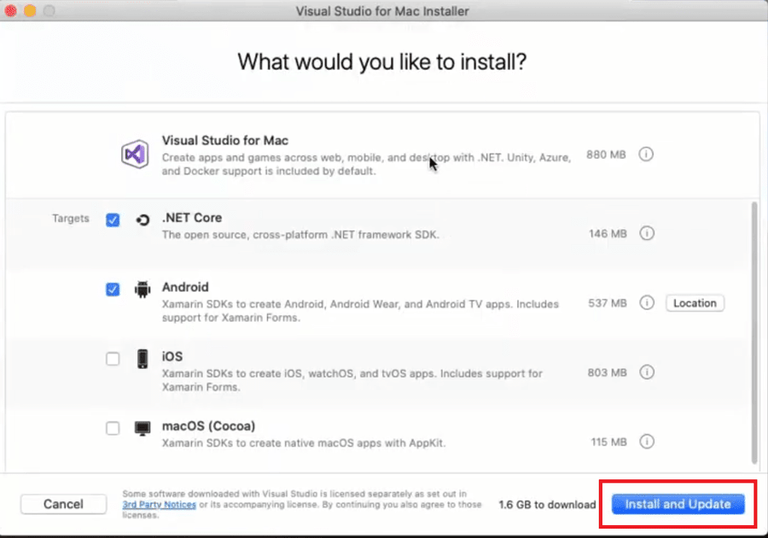Image resolution: width=768 pixels, height=538 pixels.
Task: Click the yellow minimize window button
Action: tap(29, 11)
